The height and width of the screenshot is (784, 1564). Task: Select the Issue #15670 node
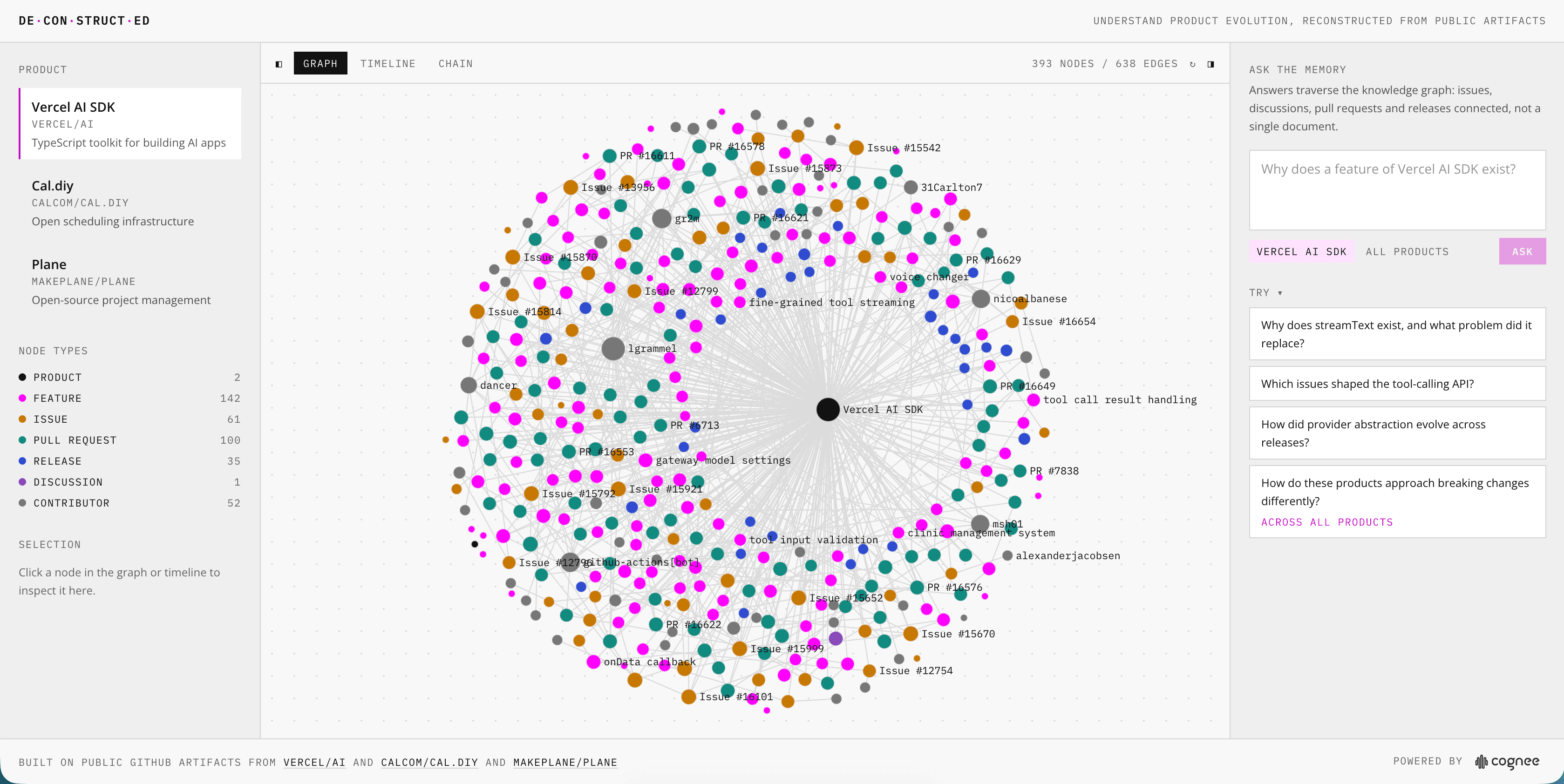(910, 634)
